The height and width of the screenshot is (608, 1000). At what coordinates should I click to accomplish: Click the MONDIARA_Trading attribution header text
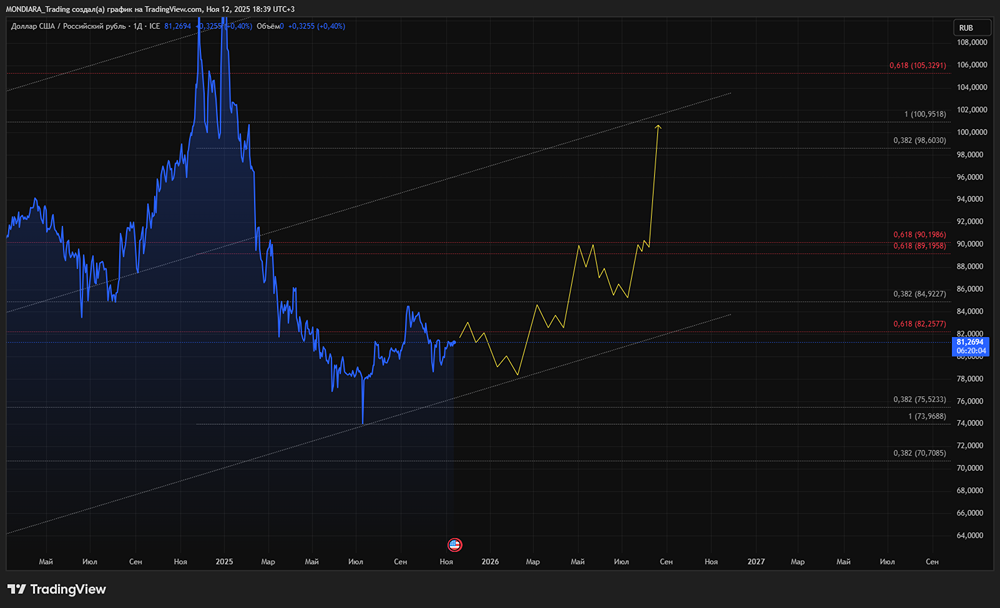(150, 9)
